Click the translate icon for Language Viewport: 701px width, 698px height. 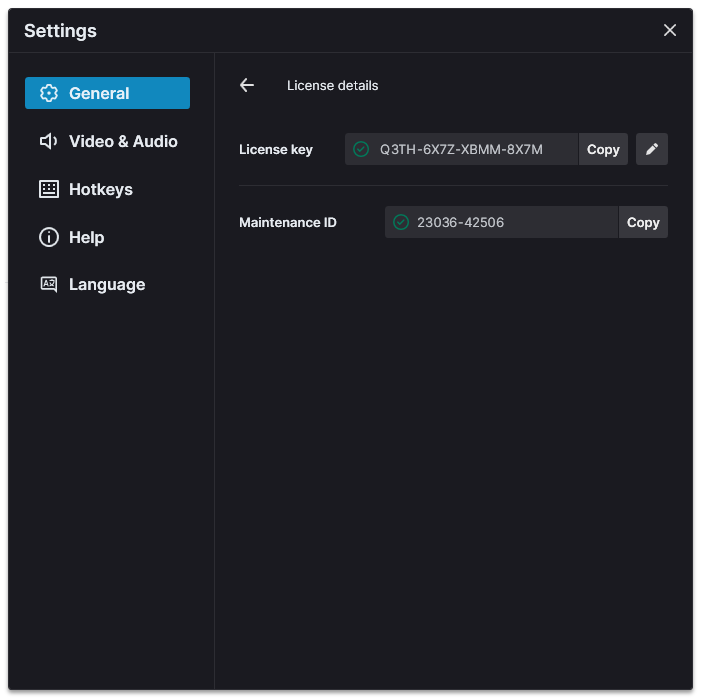click(49, 284)
